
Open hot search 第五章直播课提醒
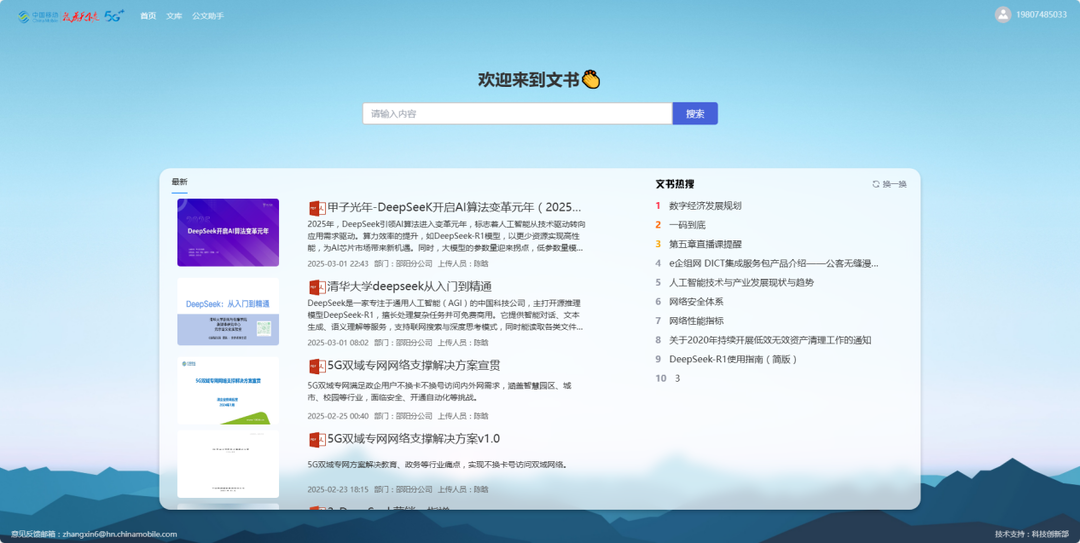pyautogui.click(x=705, y=245)
